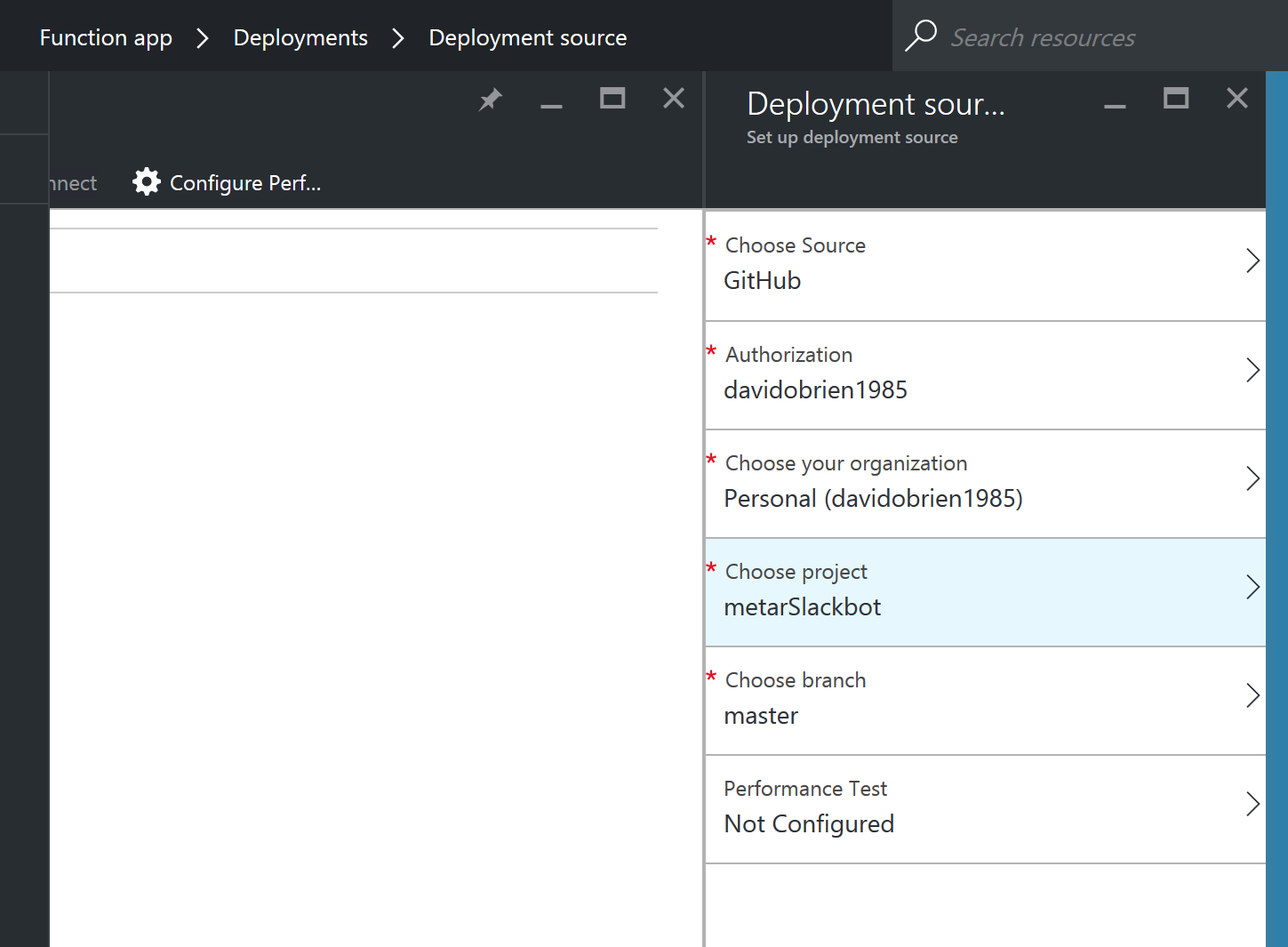Click the Configure Perf gear icon

pos(147,181)
